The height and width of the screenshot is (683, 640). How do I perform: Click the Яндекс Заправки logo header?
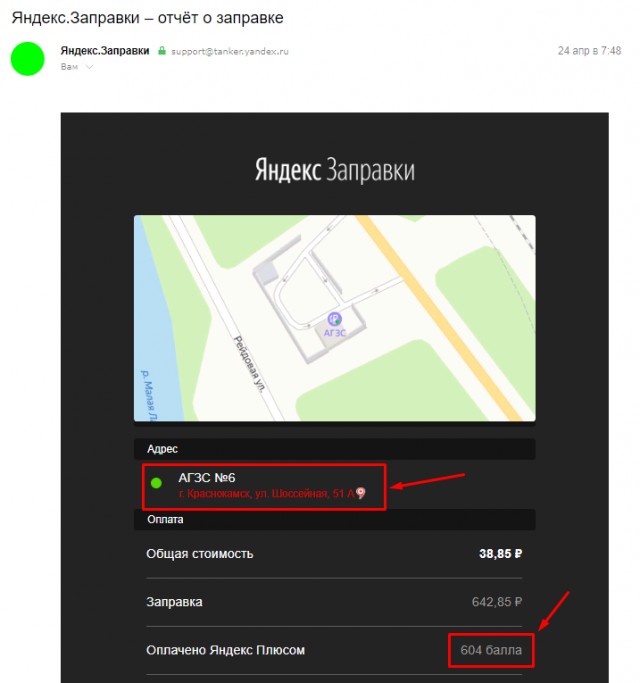click(335, 170)
